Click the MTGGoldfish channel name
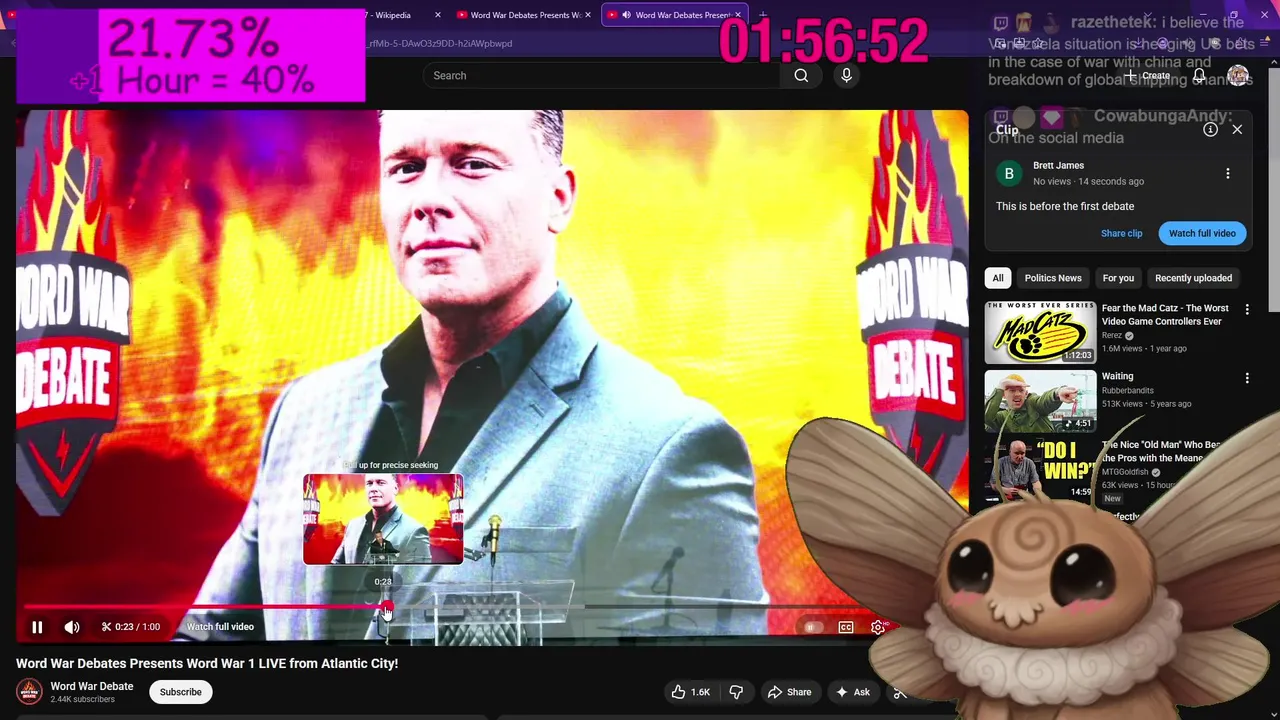Image resolution: width=1280 pixels, height=720 pixels. pos(1125,472)
